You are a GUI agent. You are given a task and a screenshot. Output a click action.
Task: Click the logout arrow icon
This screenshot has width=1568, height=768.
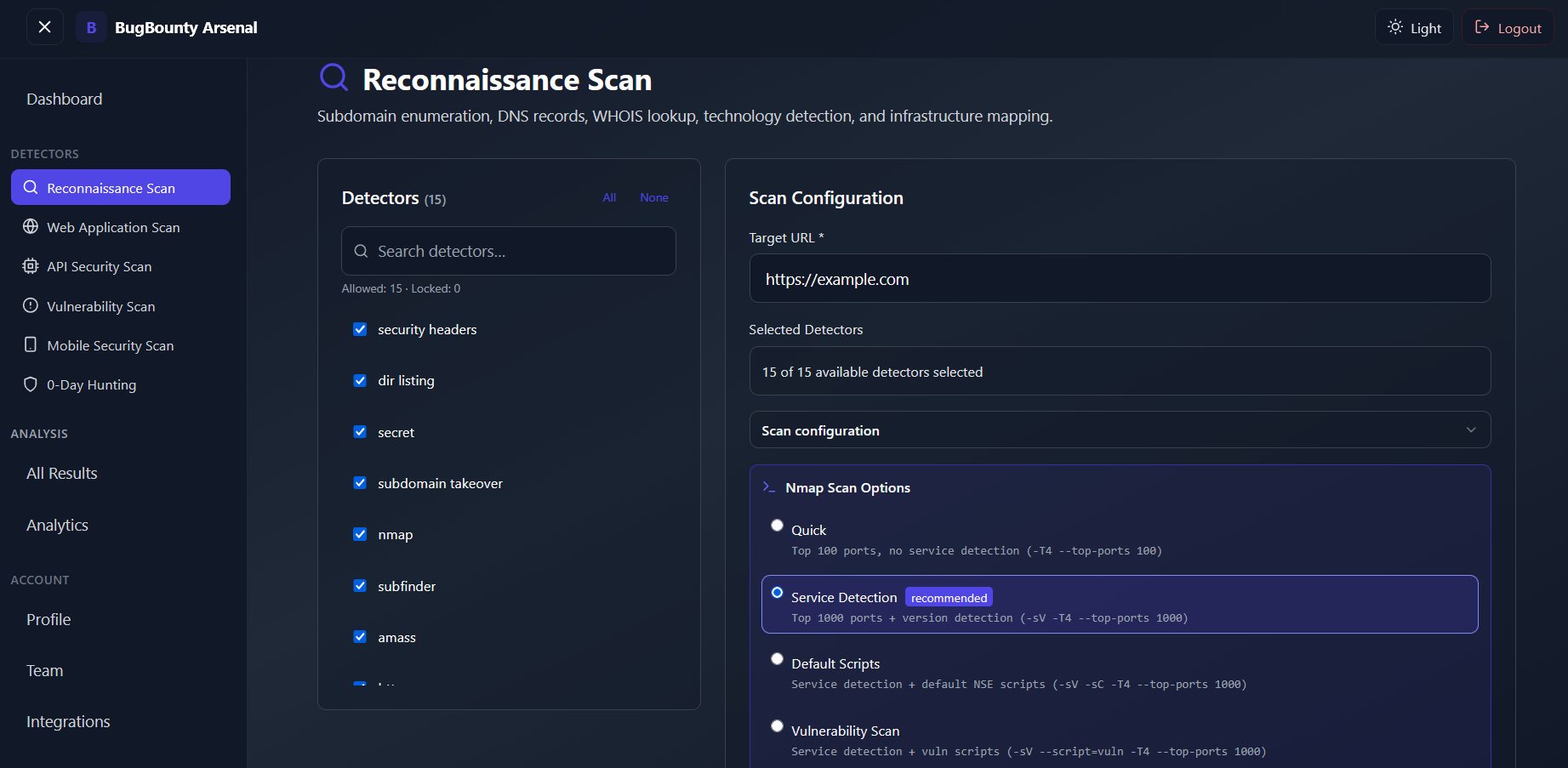1482,27
